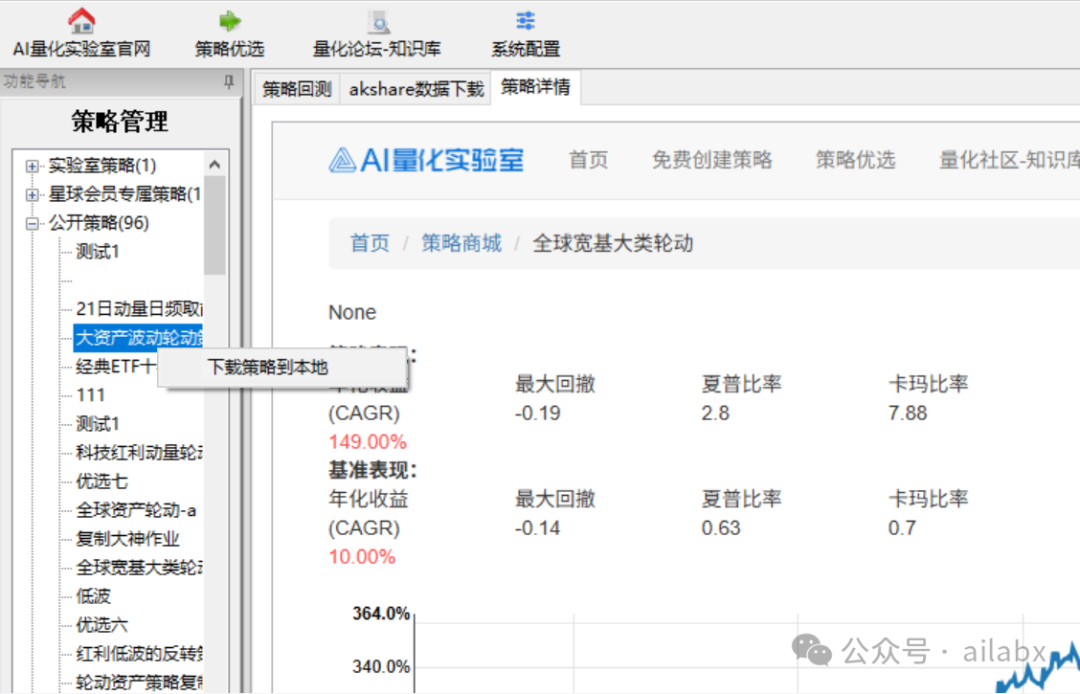Select 21日动量日频取 strategy in tree
This screenshot has height=694, width=1080.
coord(138,308)
